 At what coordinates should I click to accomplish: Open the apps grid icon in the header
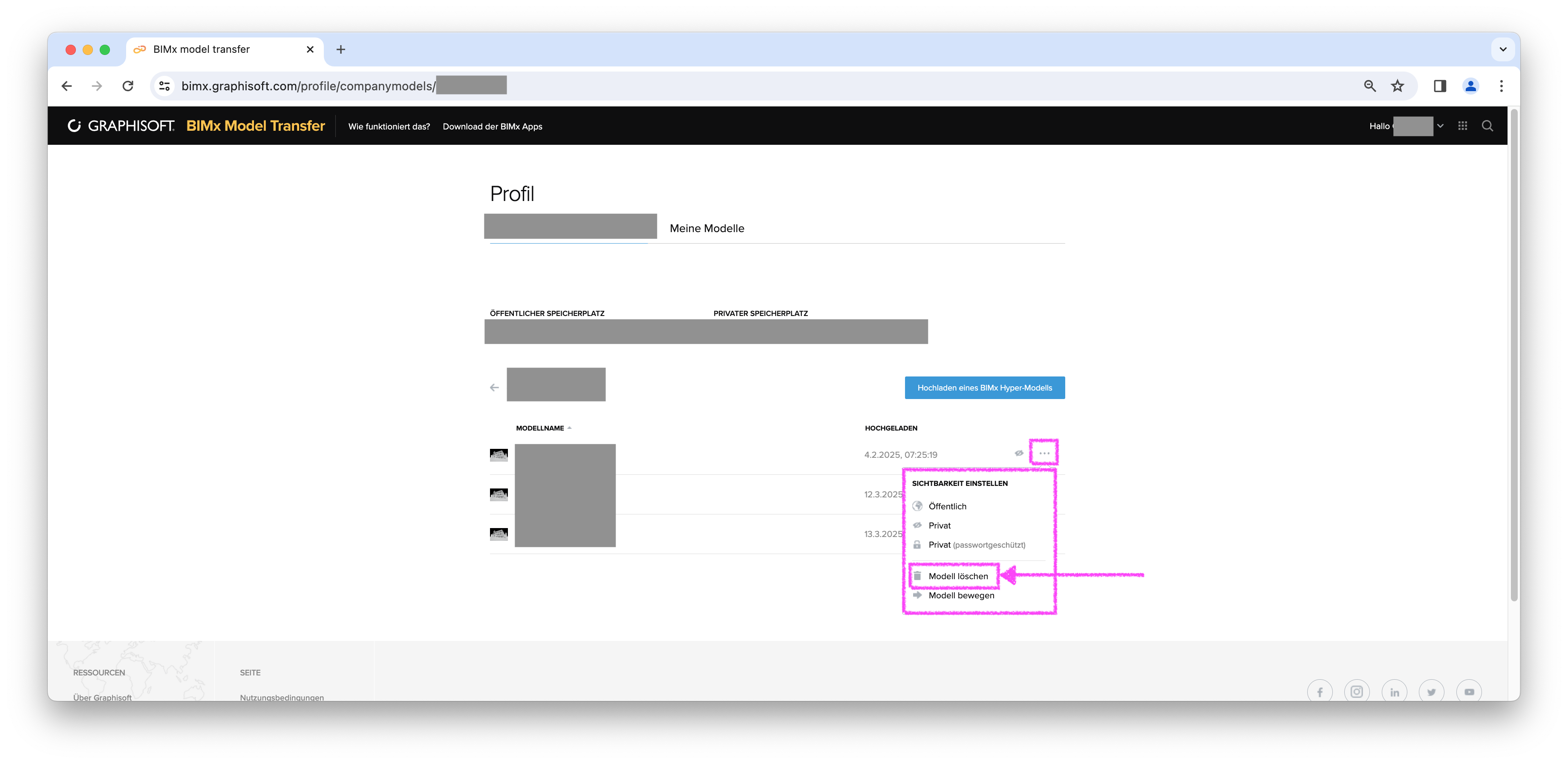pyautogui.click(x=1463, y=126)
